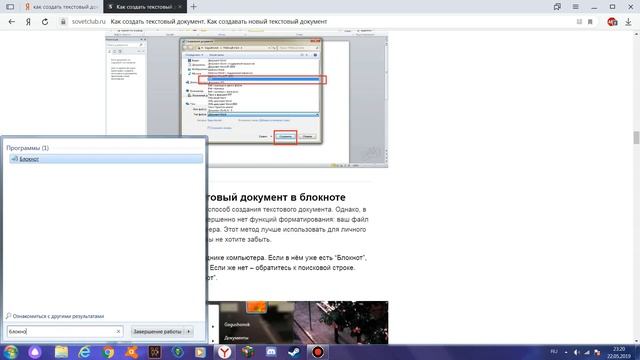
Task: Open the red recording app in the taskbar
Action: (318, 352)
